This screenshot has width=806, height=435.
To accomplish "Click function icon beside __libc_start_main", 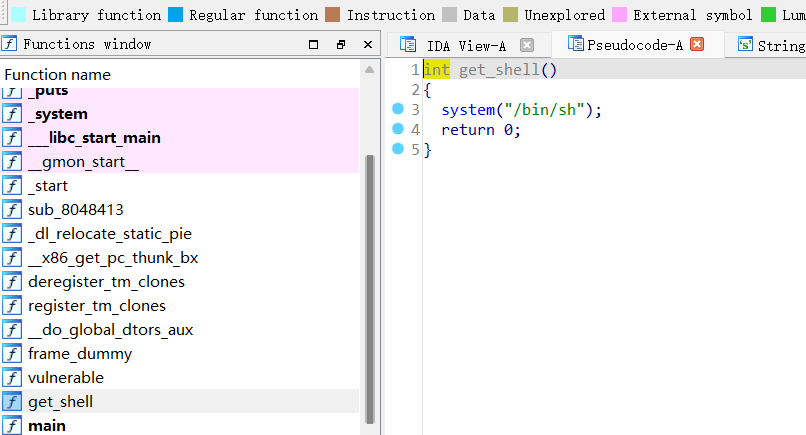I will click(12, 138).
